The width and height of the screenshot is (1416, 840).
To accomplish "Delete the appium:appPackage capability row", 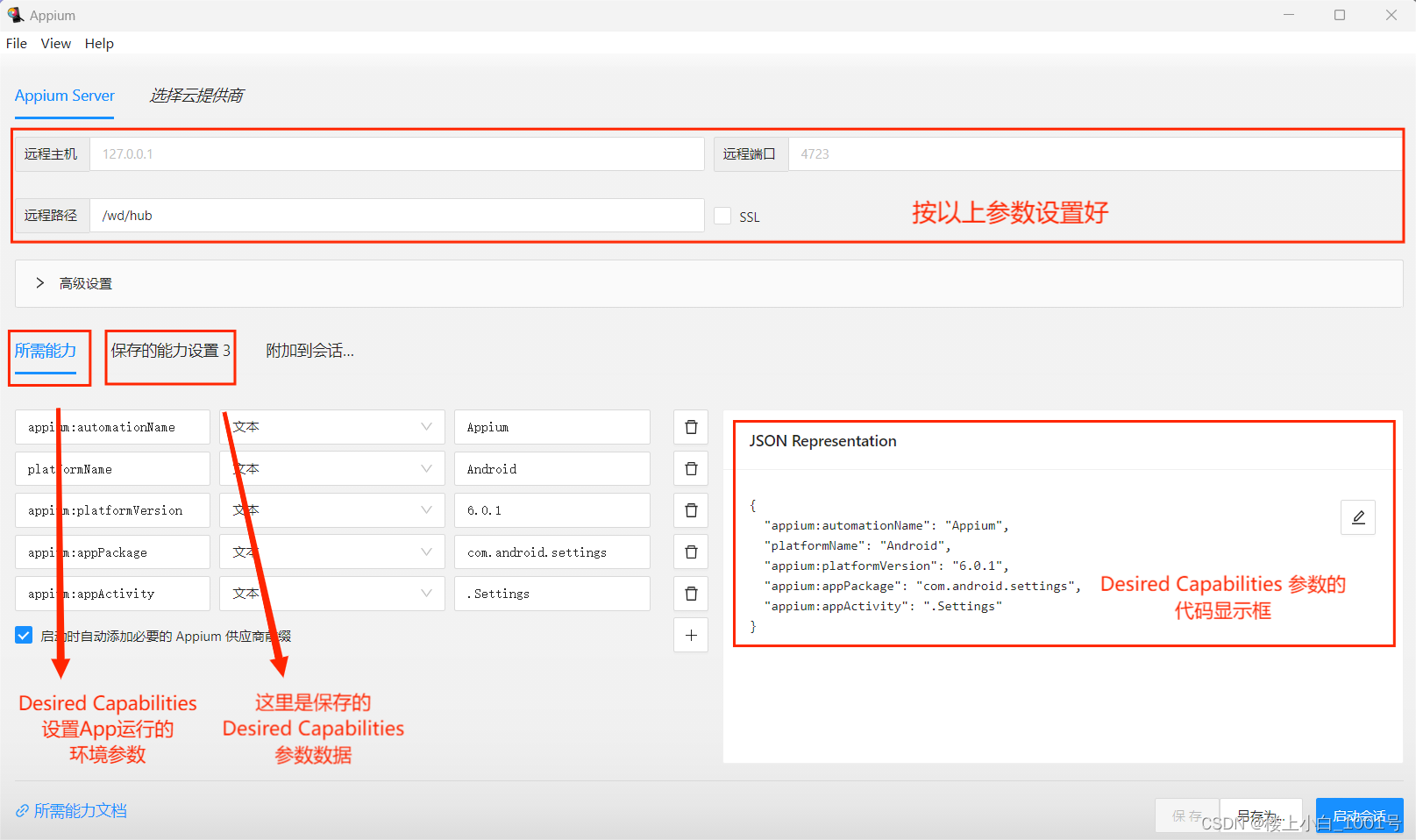I will point(691,552).
